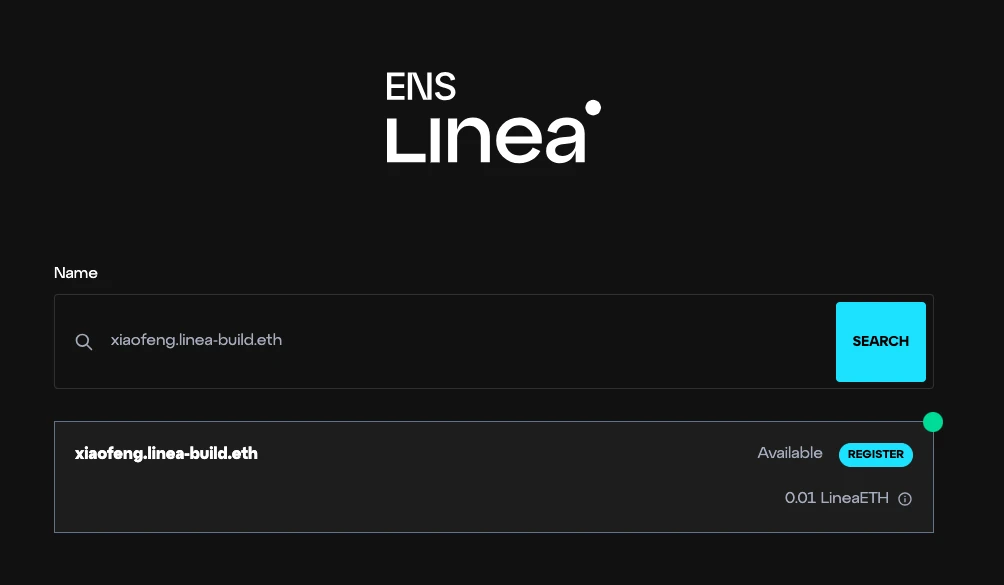Click the Linea wordmark on the logo
This screenshot has width=1004, height=585.
click(x=484, y=140)
